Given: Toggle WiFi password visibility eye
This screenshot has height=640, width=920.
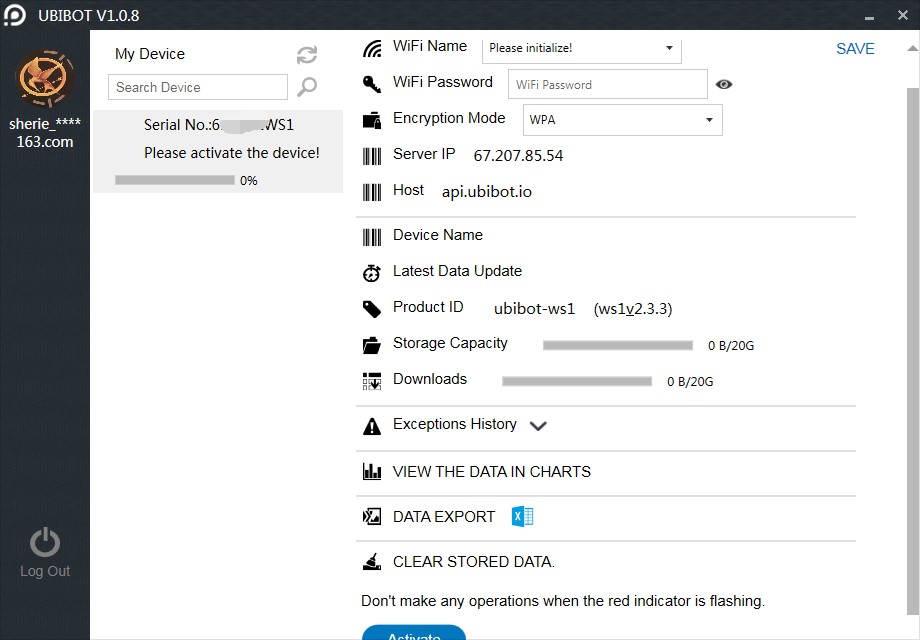Looking at the screenshot, I should point(723,84).
